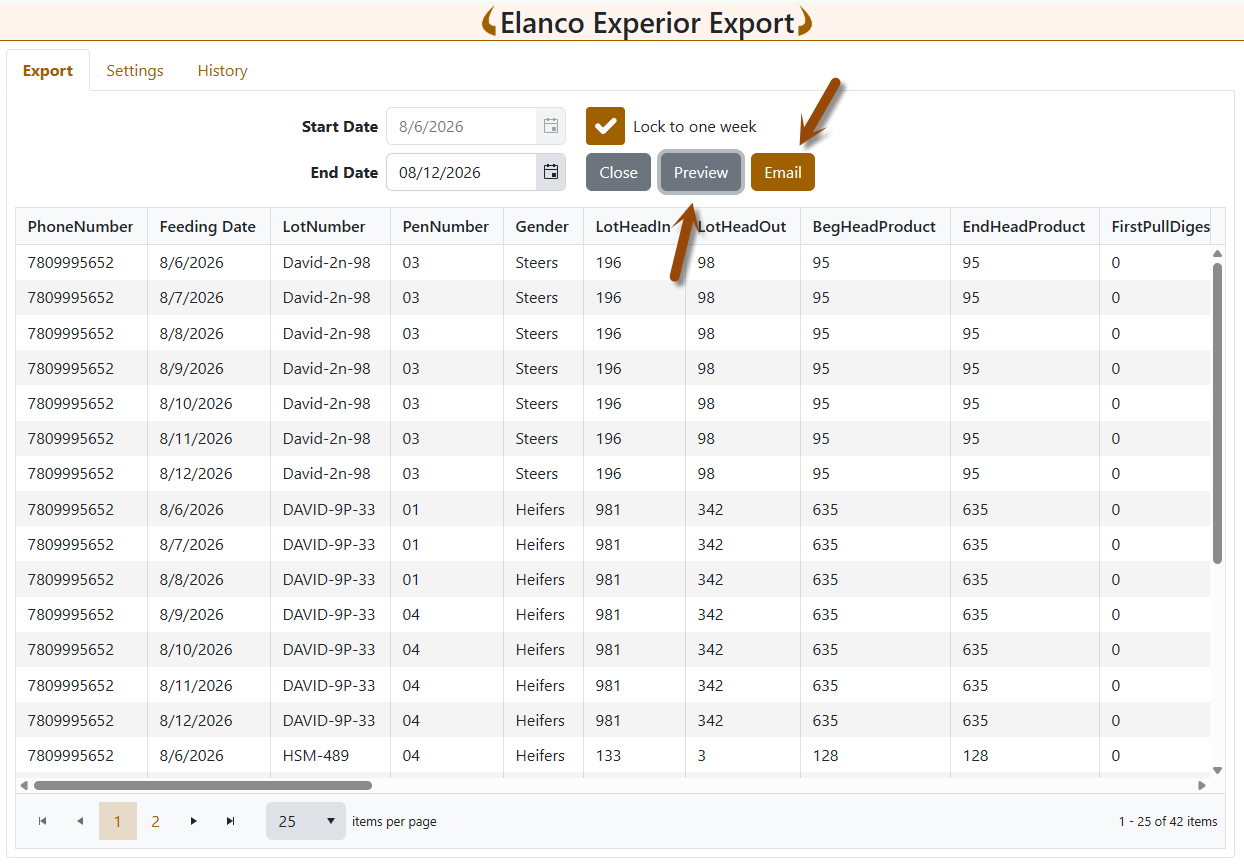
Task: Go to the last page arrow icon
Action: coord(231,821)
